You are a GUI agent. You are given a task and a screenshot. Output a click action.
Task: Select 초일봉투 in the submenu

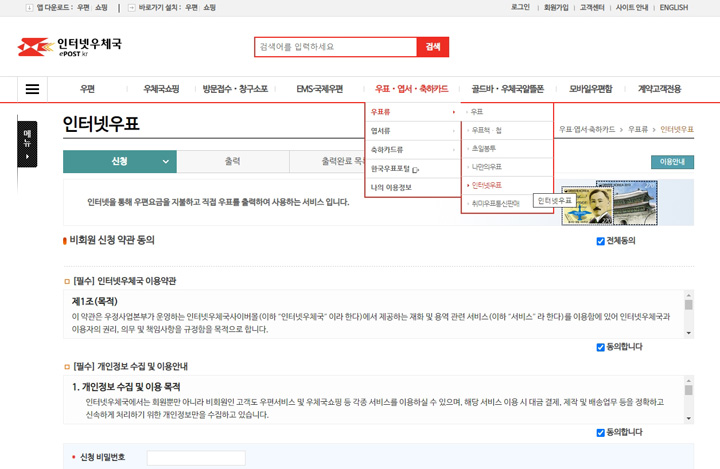click(x=484, y=148)
